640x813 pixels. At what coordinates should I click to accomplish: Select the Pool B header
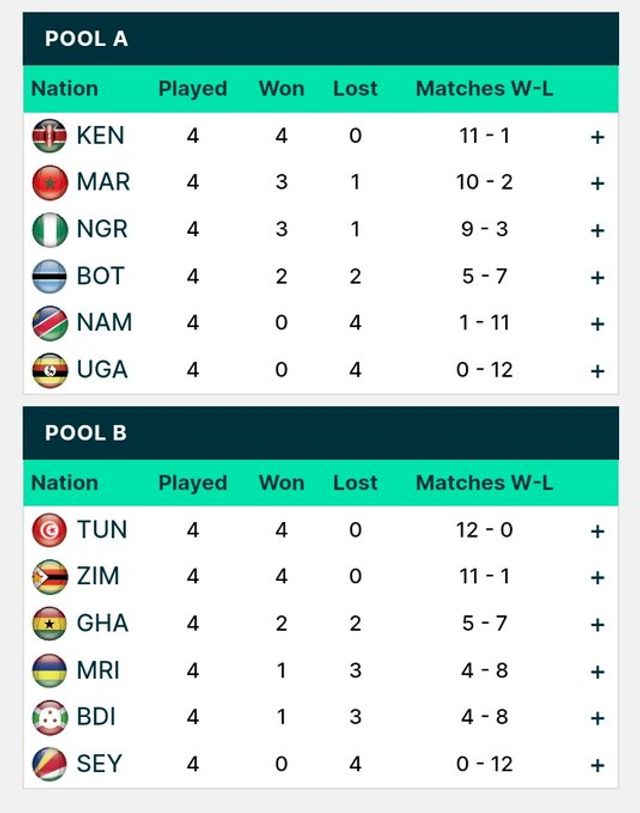86,433
